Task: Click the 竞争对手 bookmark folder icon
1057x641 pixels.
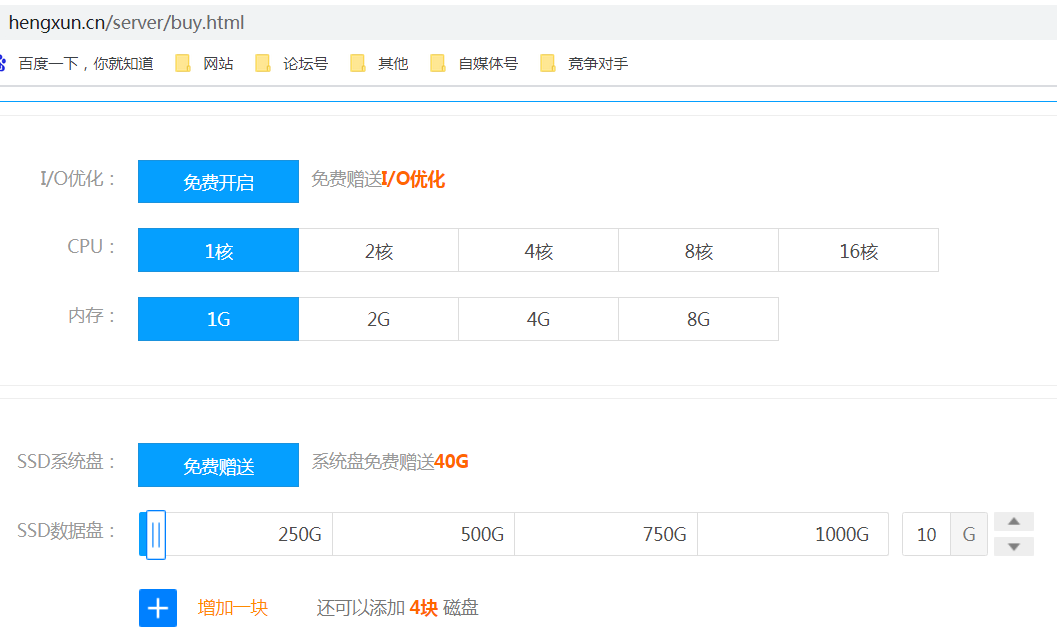Action: [x=548, y=62]
